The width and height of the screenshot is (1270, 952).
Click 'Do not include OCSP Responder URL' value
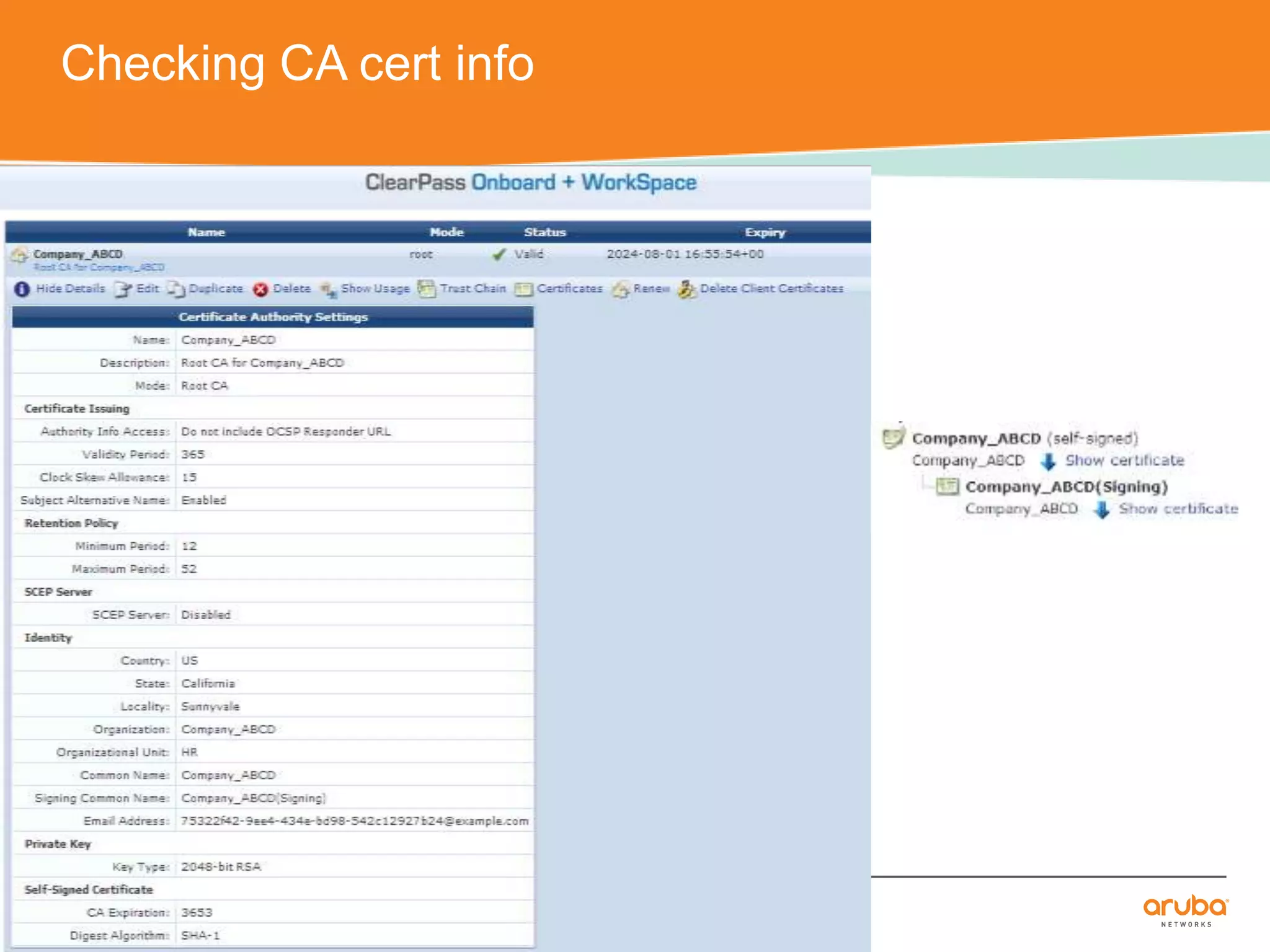(286, 431)
